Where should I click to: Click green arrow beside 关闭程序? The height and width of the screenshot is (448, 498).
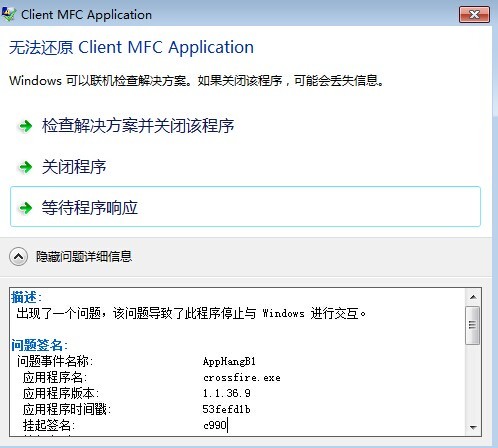[25, 167]
